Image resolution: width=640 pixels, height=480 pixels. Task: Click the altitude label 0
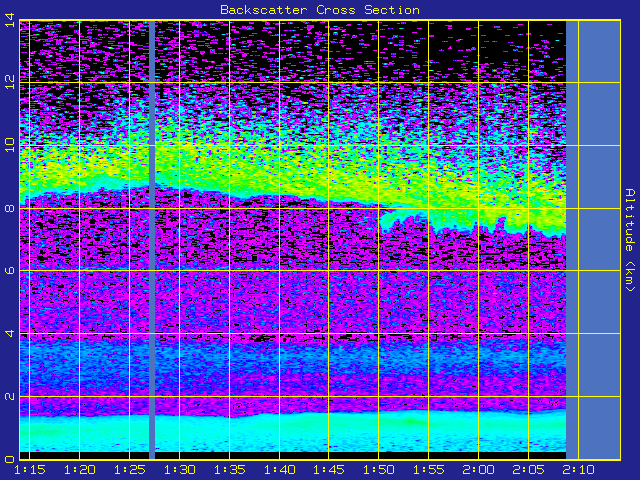point(10,459)
